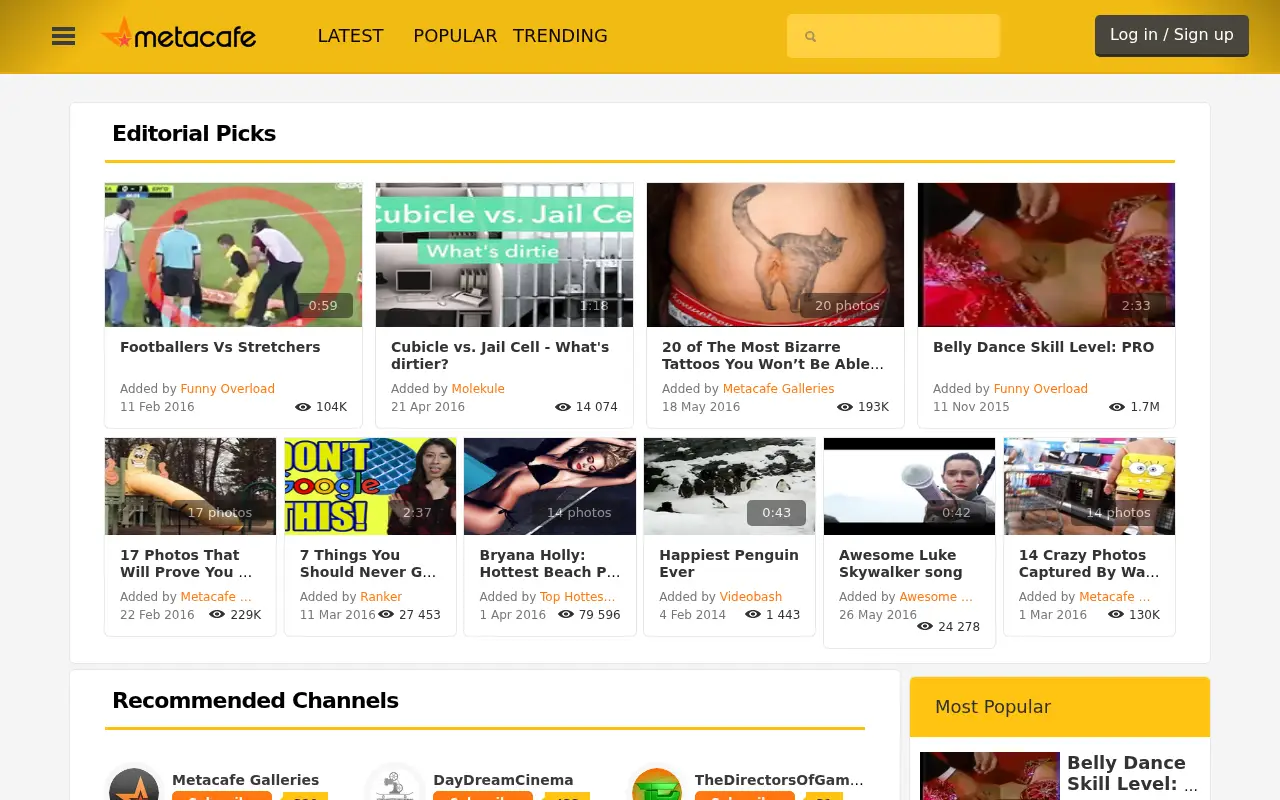Click eye views icon on Footballers Vs Stretchers
The image size is (1280, 800).
(303, 407)
